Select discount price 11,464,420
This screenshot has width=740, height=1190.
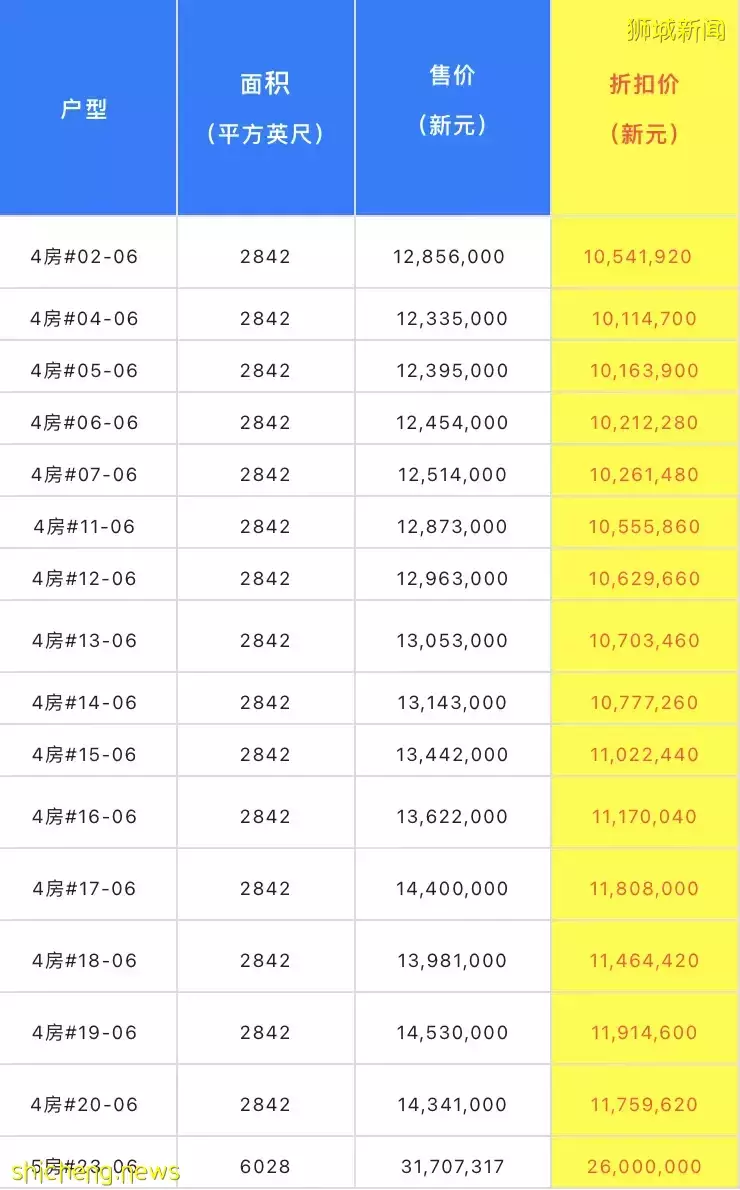(644, 961)
